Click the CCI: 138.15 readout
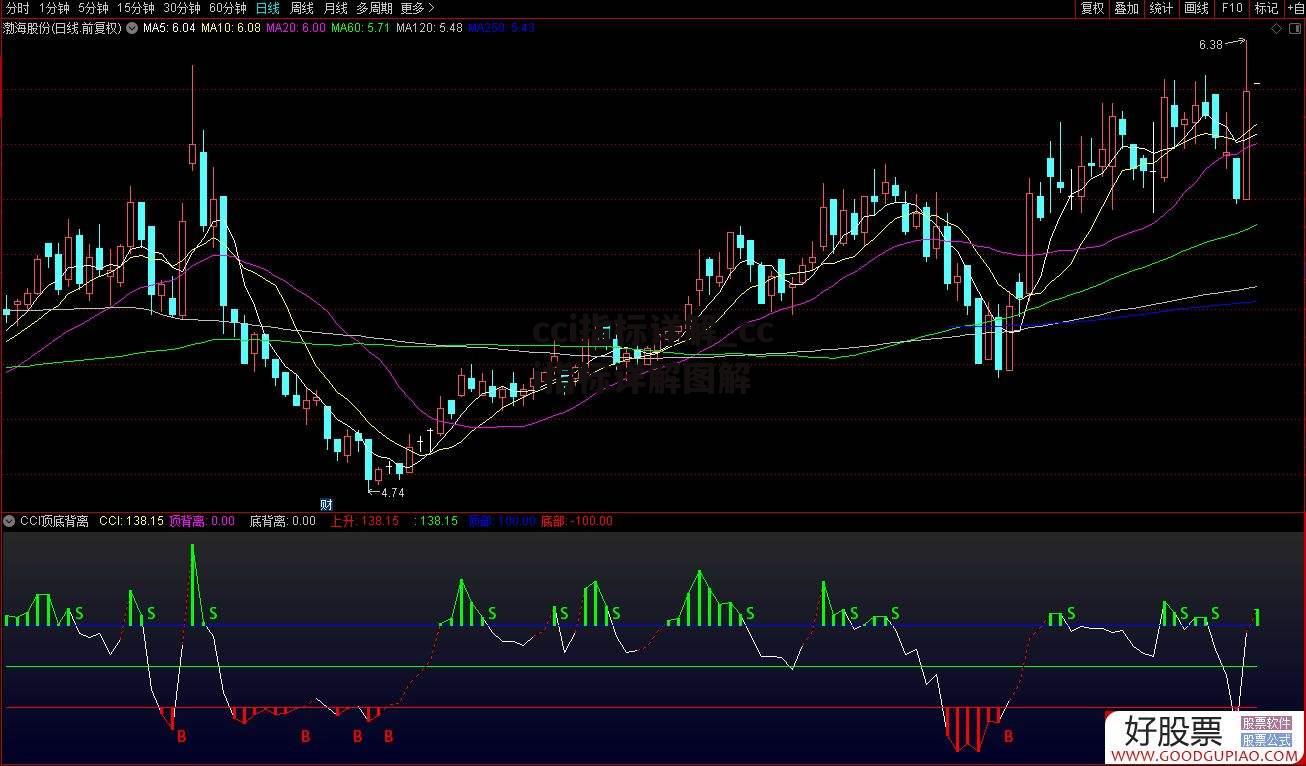The height and width of the screenshot is (766, 1306). tap(131, 521)
